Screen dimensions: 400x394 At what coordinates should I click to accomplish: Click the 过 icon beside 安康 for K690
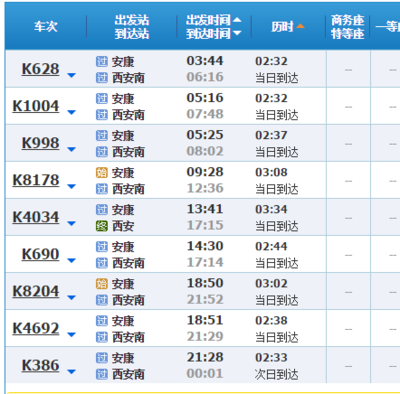(x=102, y=247)
